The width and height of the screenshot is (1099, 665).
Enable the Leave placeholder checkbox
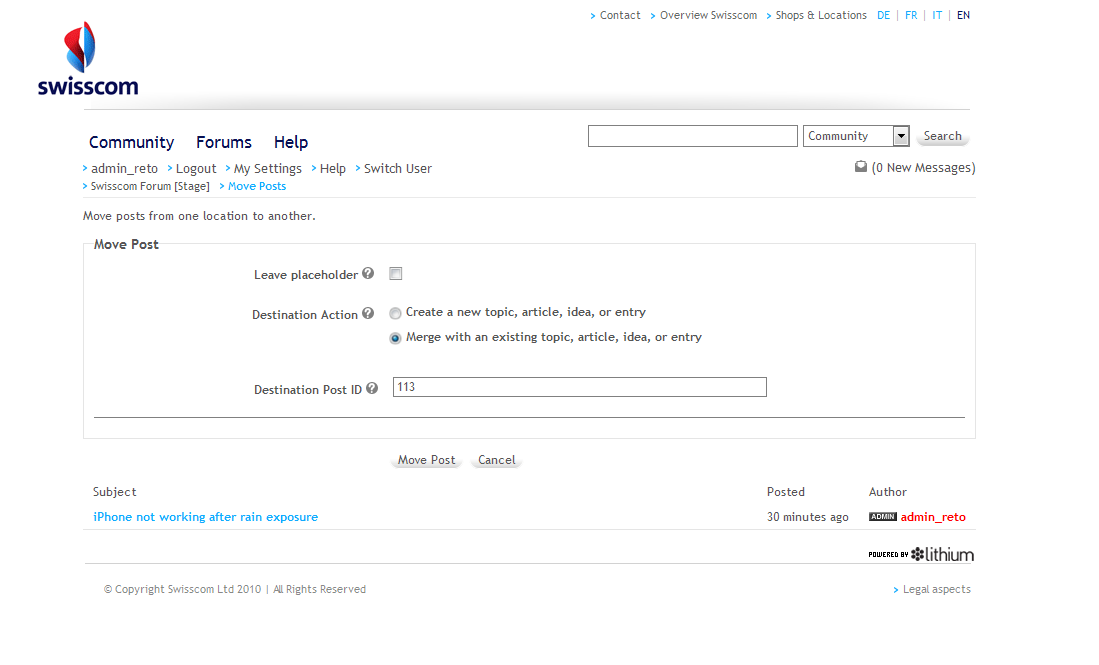(x=396, y=274)
